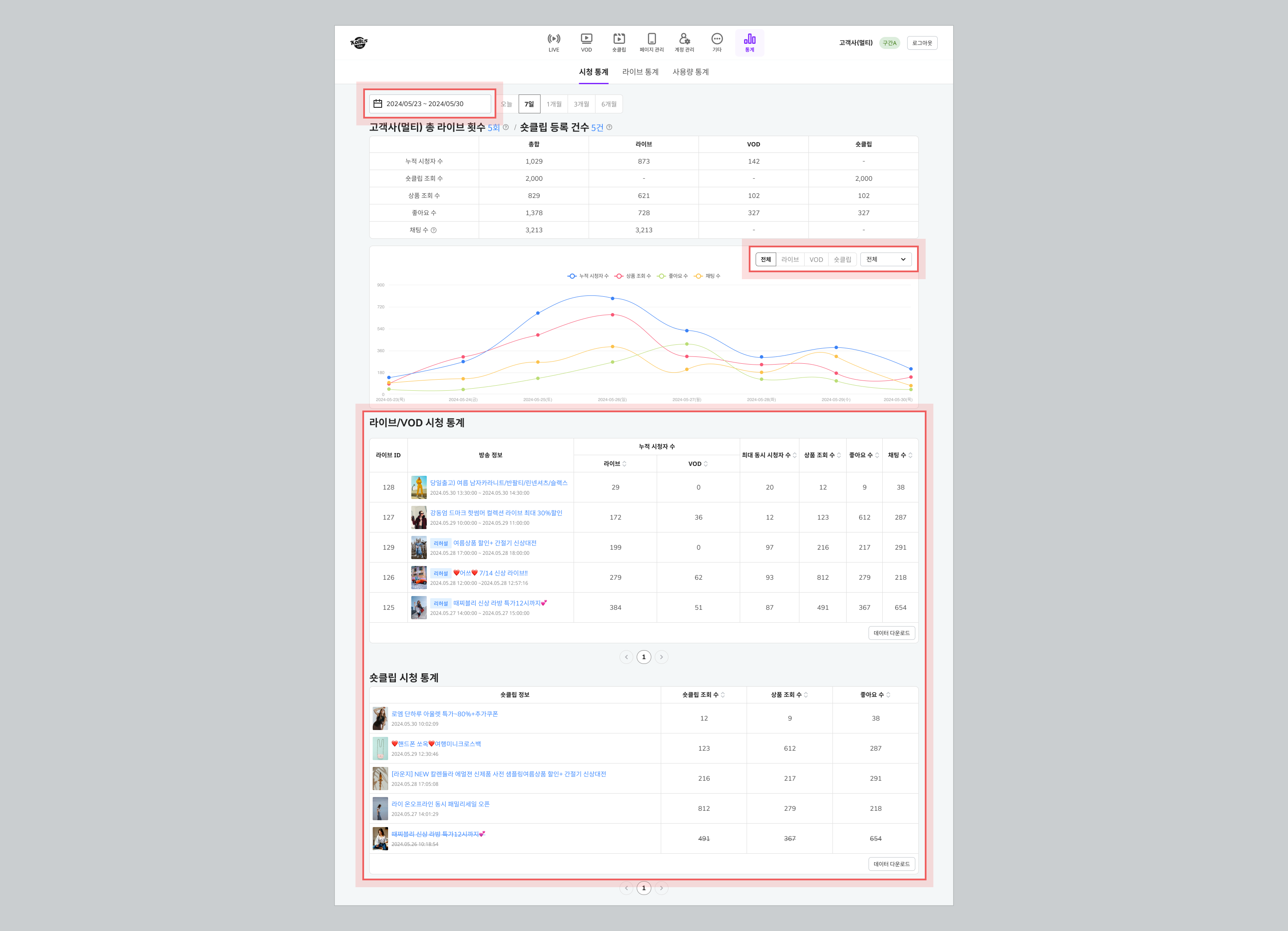Select the 라이브 chart filter
Viewport: 1288px width, 931px height.
(x=790, y=260)
